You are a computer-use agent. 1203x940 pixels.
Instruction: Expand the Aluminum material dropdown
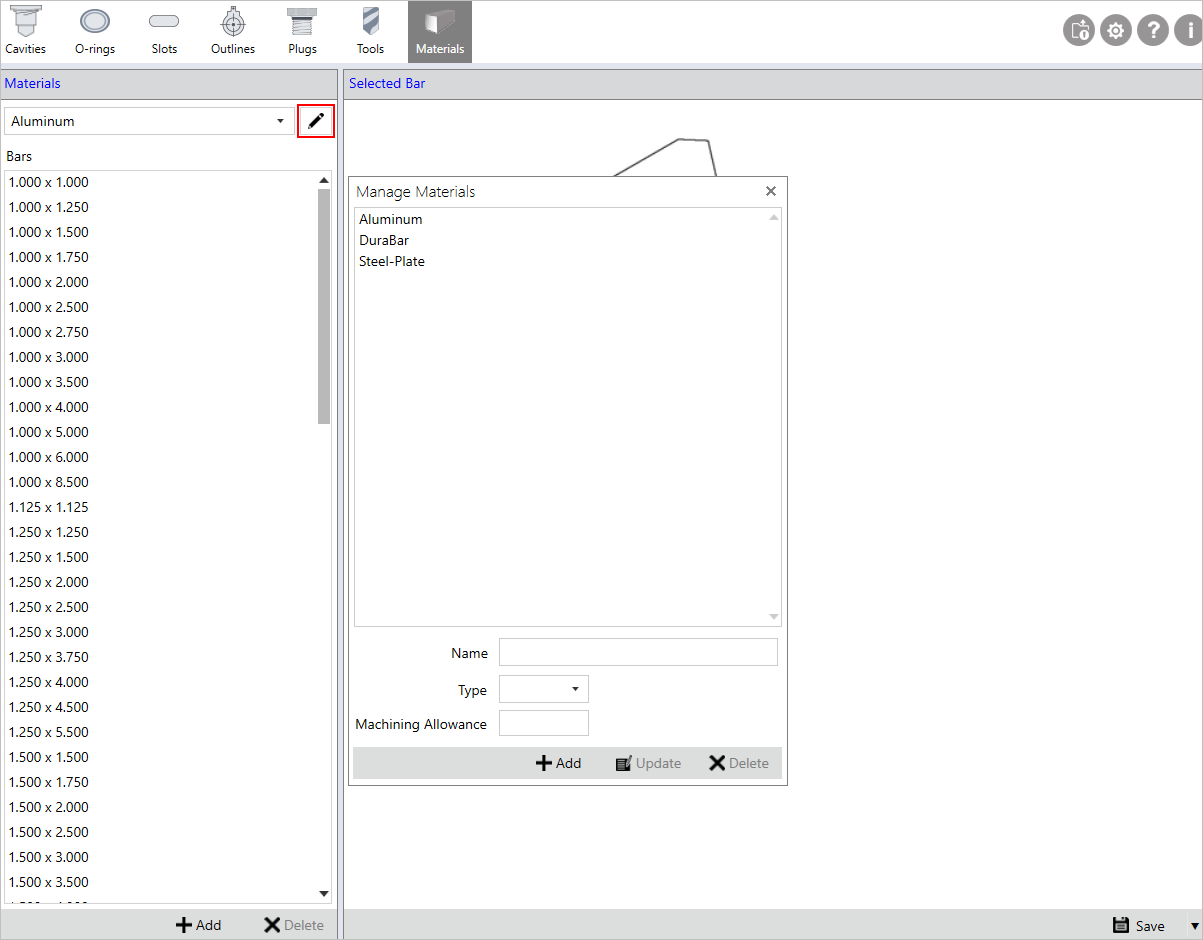pos(280,122)
